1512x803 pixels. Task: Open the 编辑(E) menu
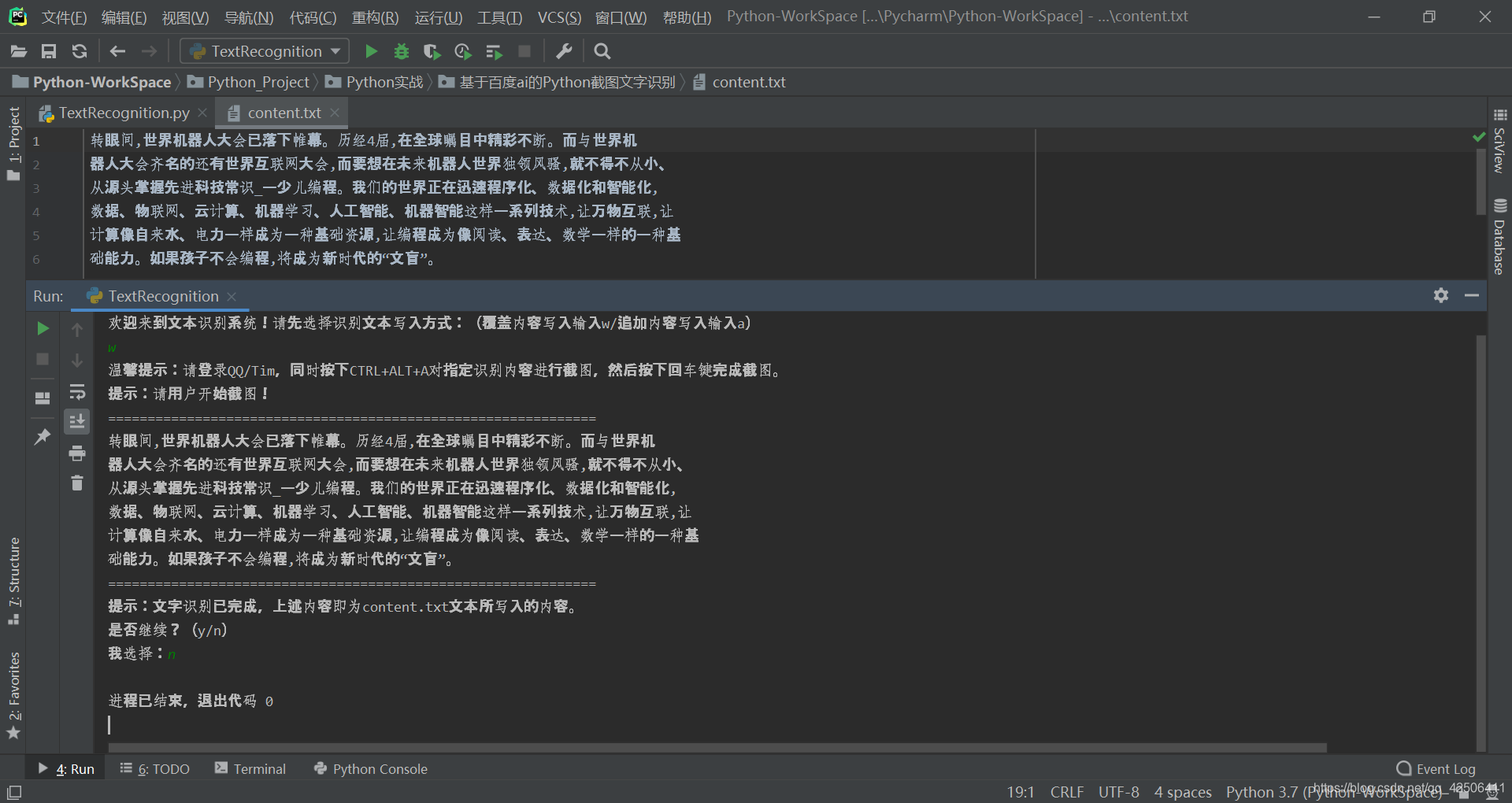click(x=124, y=17)
